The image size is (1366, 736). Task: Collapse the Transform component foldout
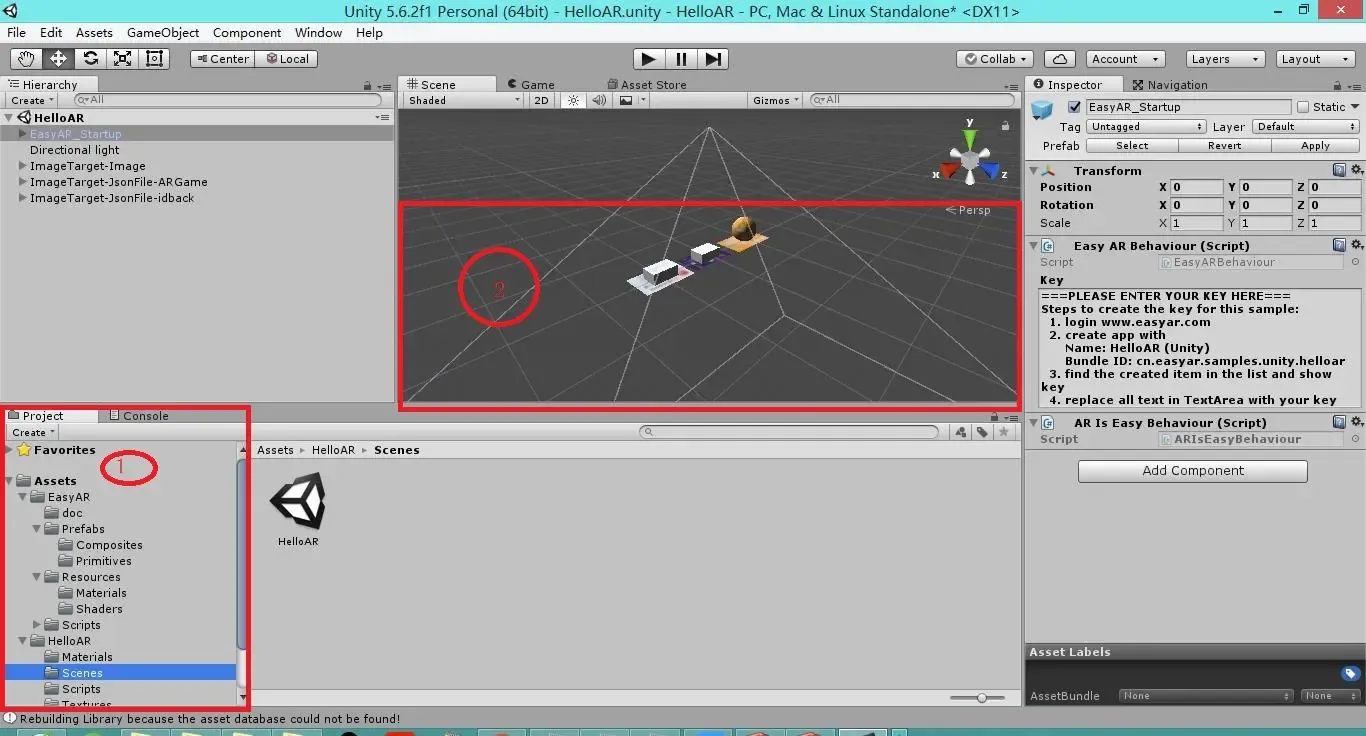[x=1034, y=171]
